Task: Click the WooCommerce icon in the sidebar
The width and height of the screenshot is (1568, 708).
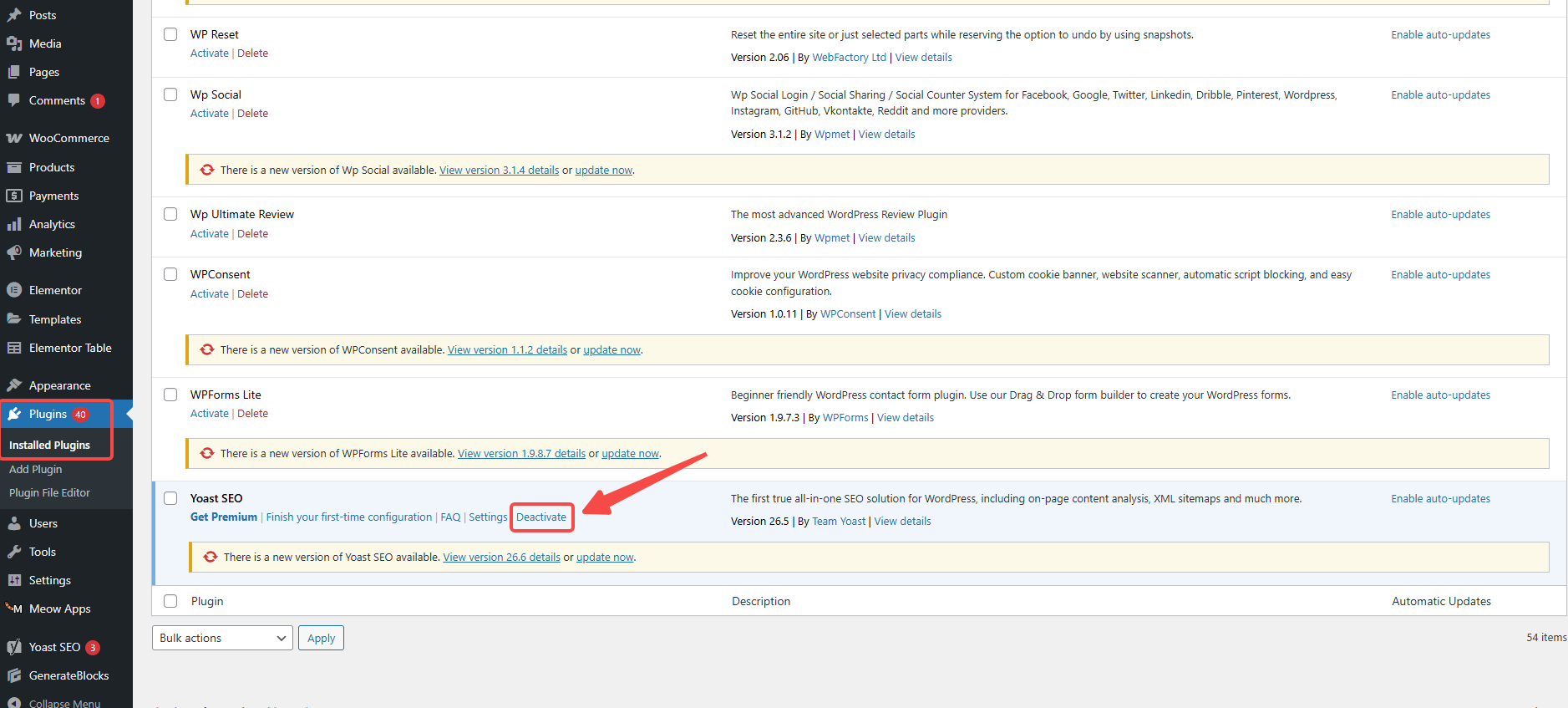Action: pos(14,138)
